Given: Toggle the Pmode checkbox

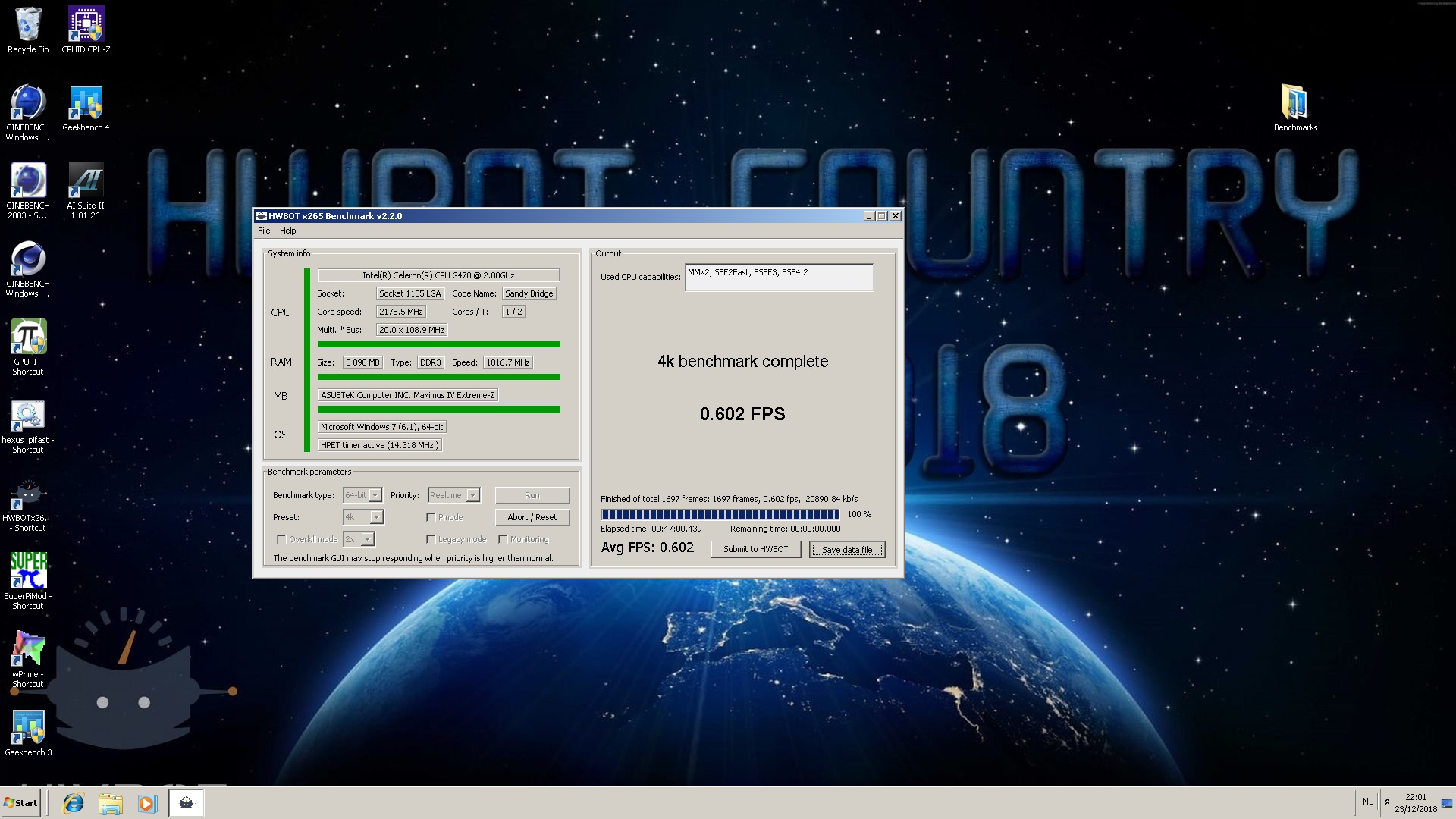Looking at the screenshot, I should (431, 517).
